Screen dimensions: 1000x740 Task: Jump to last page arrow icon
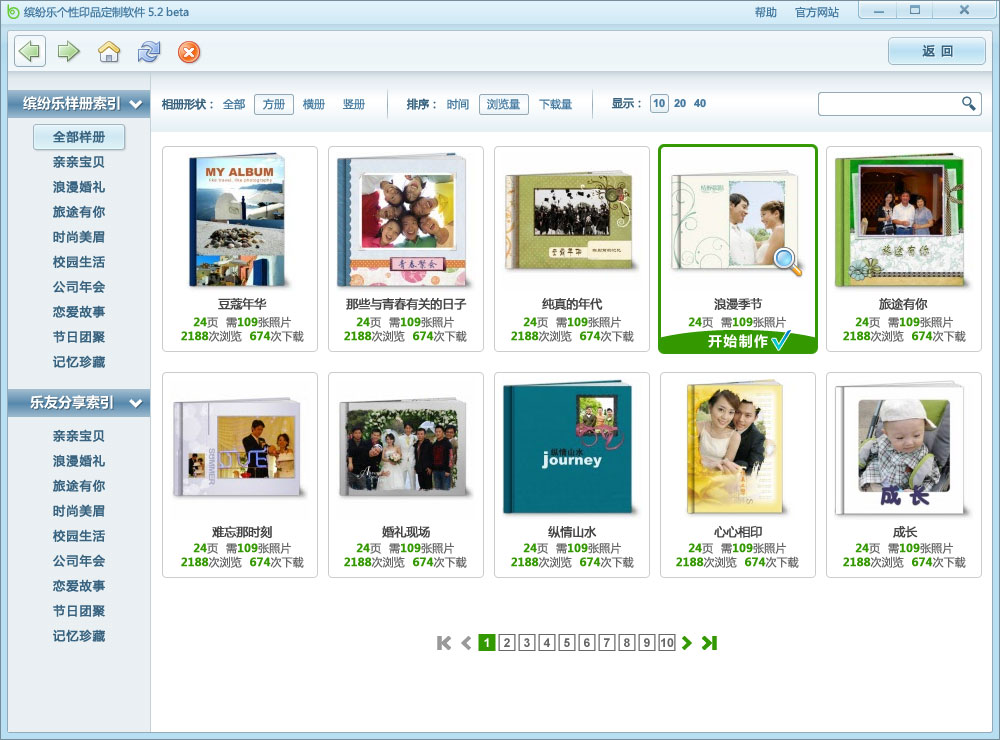pyautogui.click(x=709, y=643)
